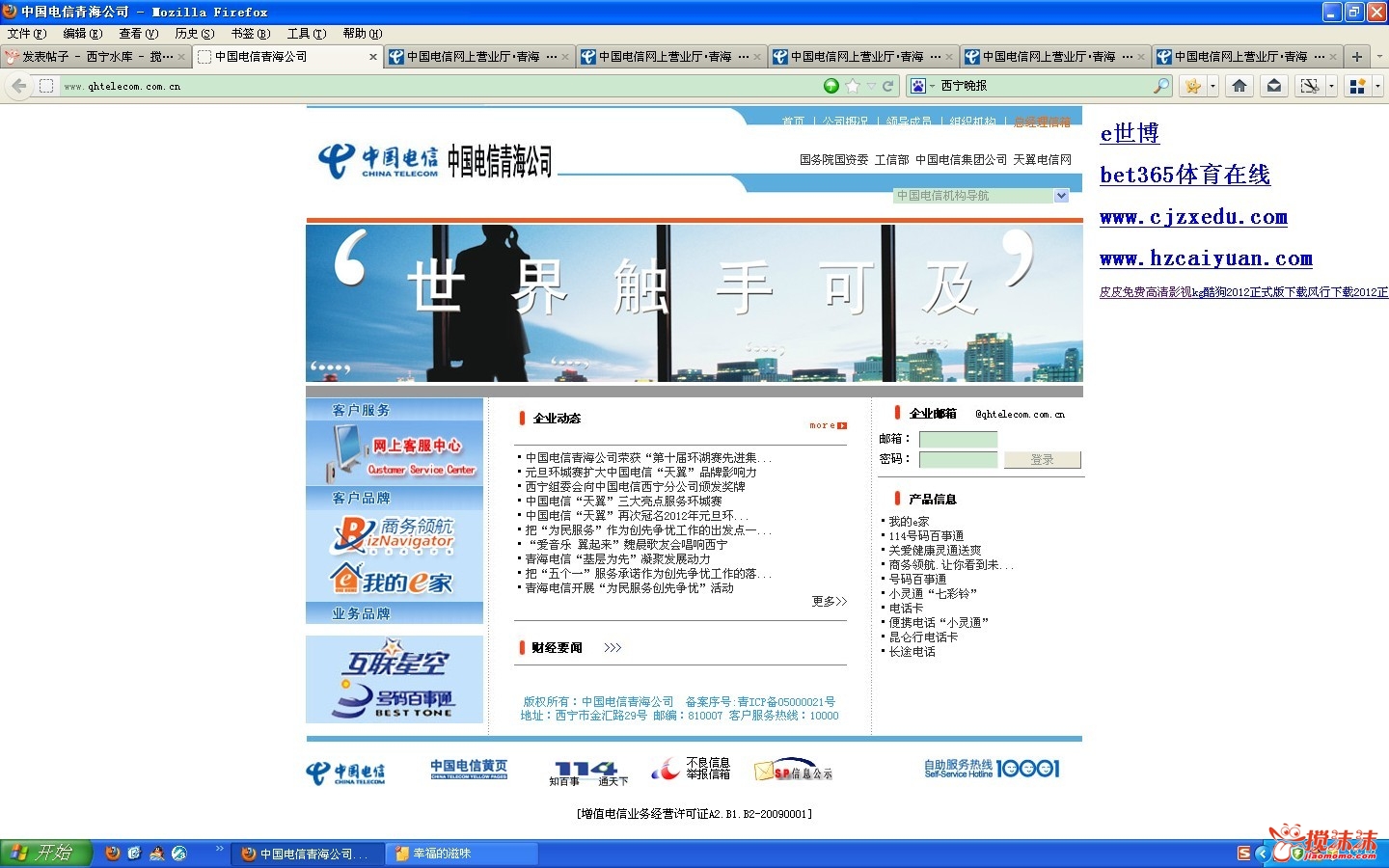Open news item 西宁组委会向中国电信西宁分公司颁发奖牌
This screenshot has height=868, width=1389.
(635, 487)
